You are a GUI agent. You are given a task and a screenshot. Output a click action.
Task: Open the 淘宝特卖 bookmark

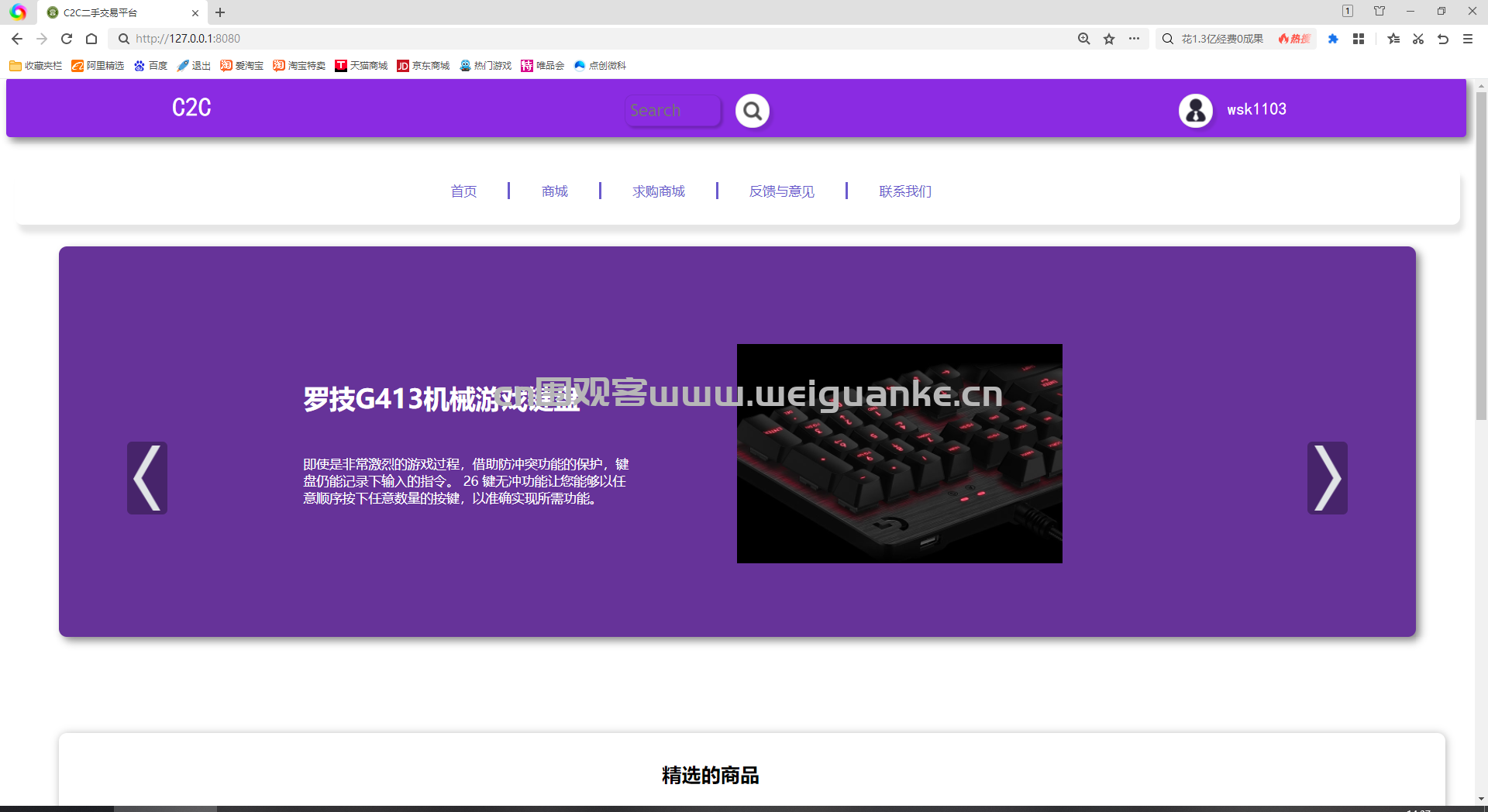click(x=299, y=66)
